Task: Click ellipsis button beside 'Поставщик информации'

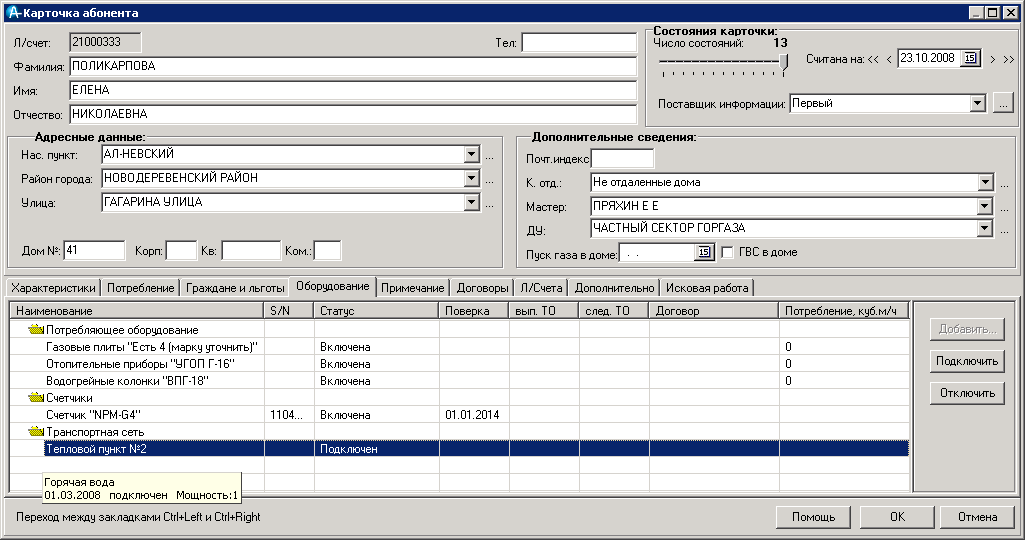Action: tap(1003, 103)
